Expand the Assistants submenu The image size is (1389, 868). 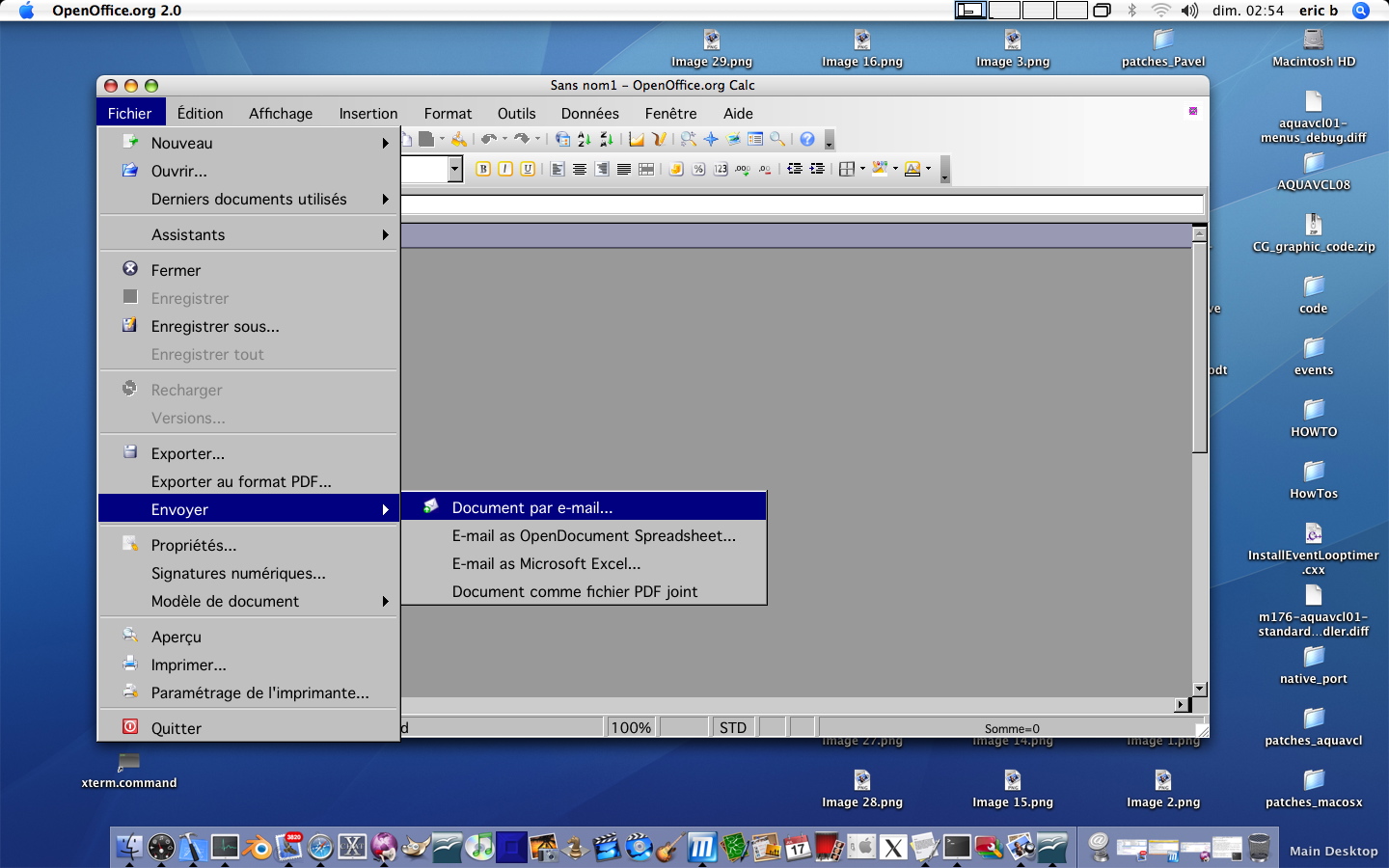tap(385, 234)
